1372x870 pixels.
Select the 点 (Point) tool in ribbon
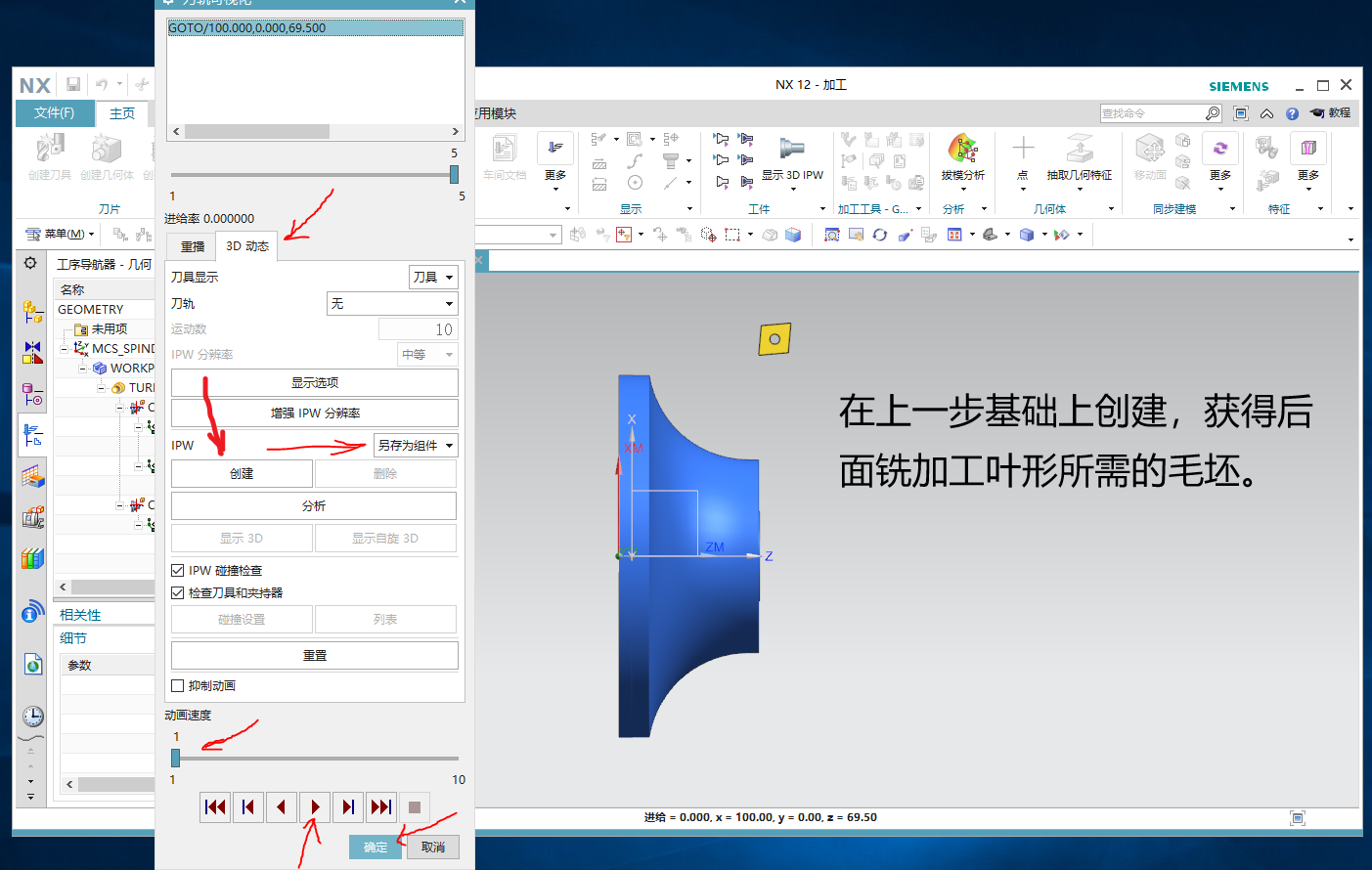[1023, 158]
